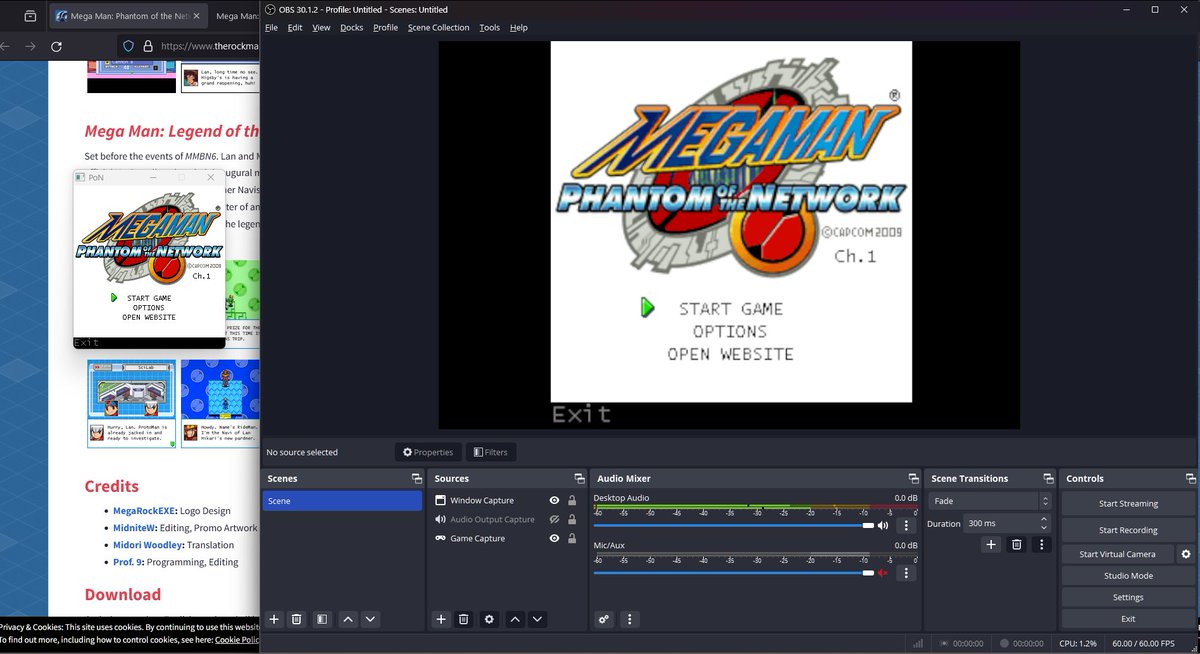Lock the Audio Output Capture source
1200x654 pixels.
572,520
